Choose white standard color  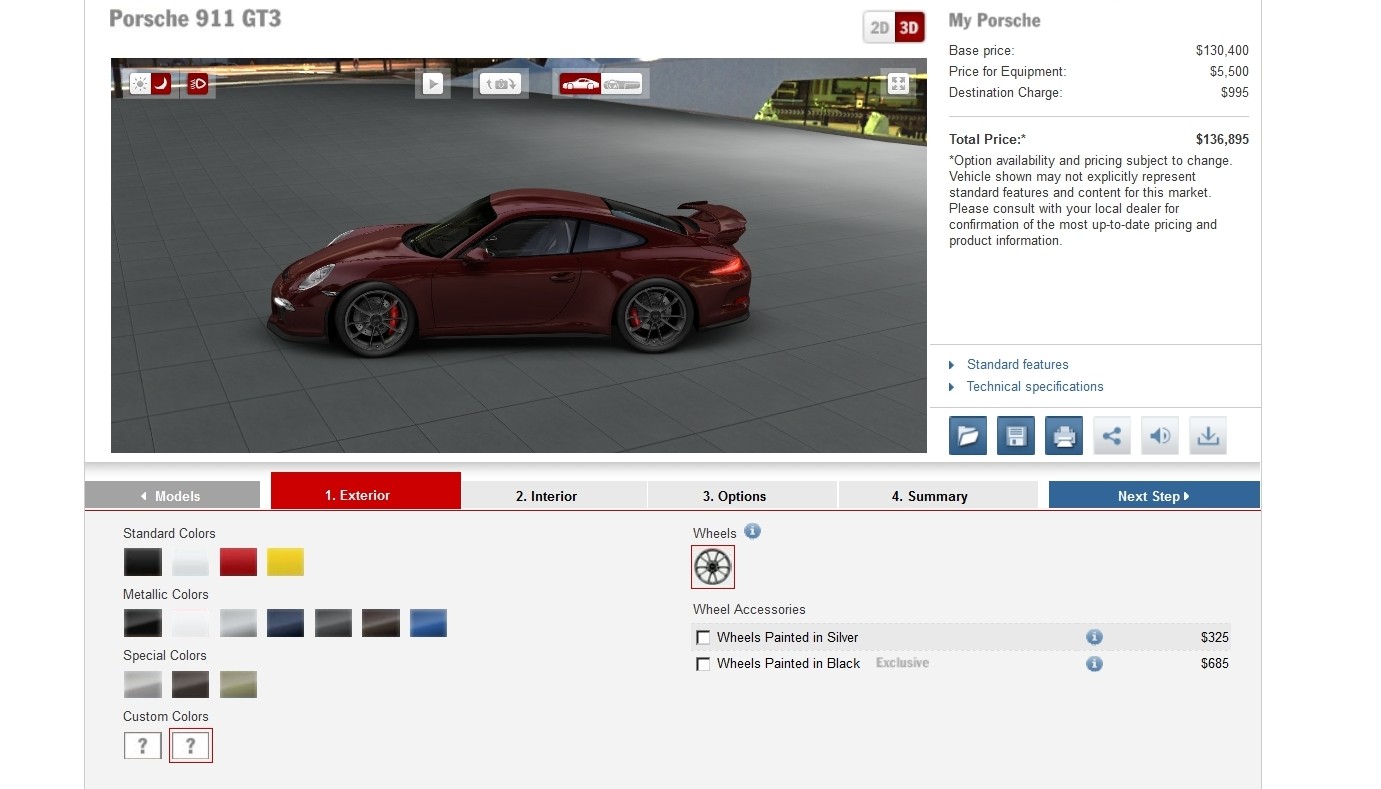190,562
